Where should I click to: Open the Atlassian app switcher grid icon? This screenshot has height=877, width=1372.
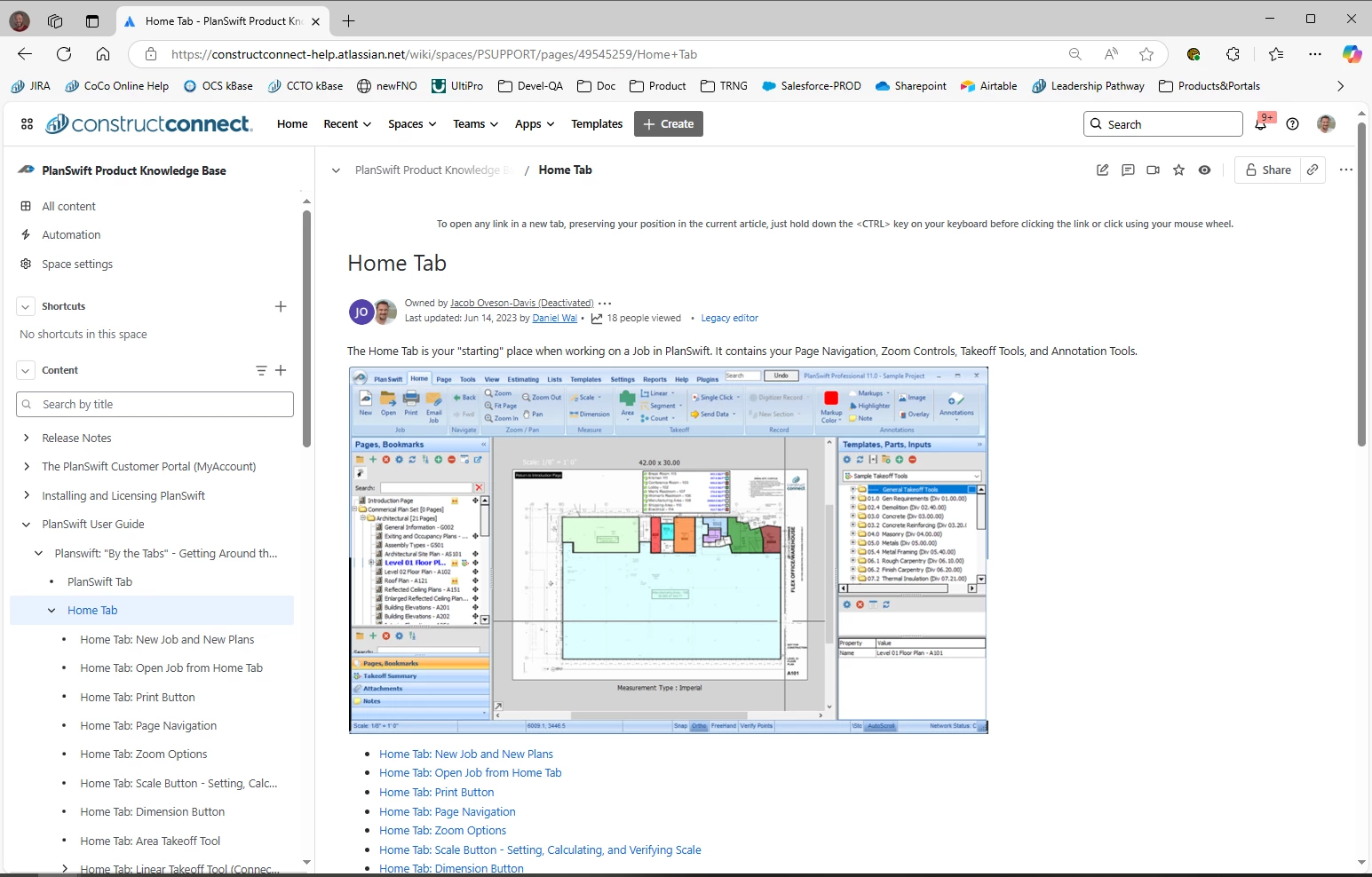tap(28, 124)
